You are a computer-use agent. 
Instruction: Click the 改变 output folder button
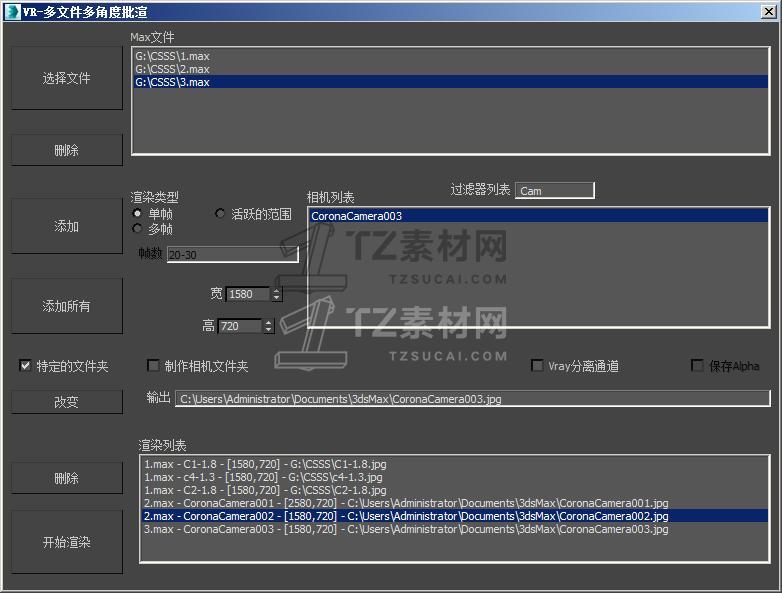[67, 401]
